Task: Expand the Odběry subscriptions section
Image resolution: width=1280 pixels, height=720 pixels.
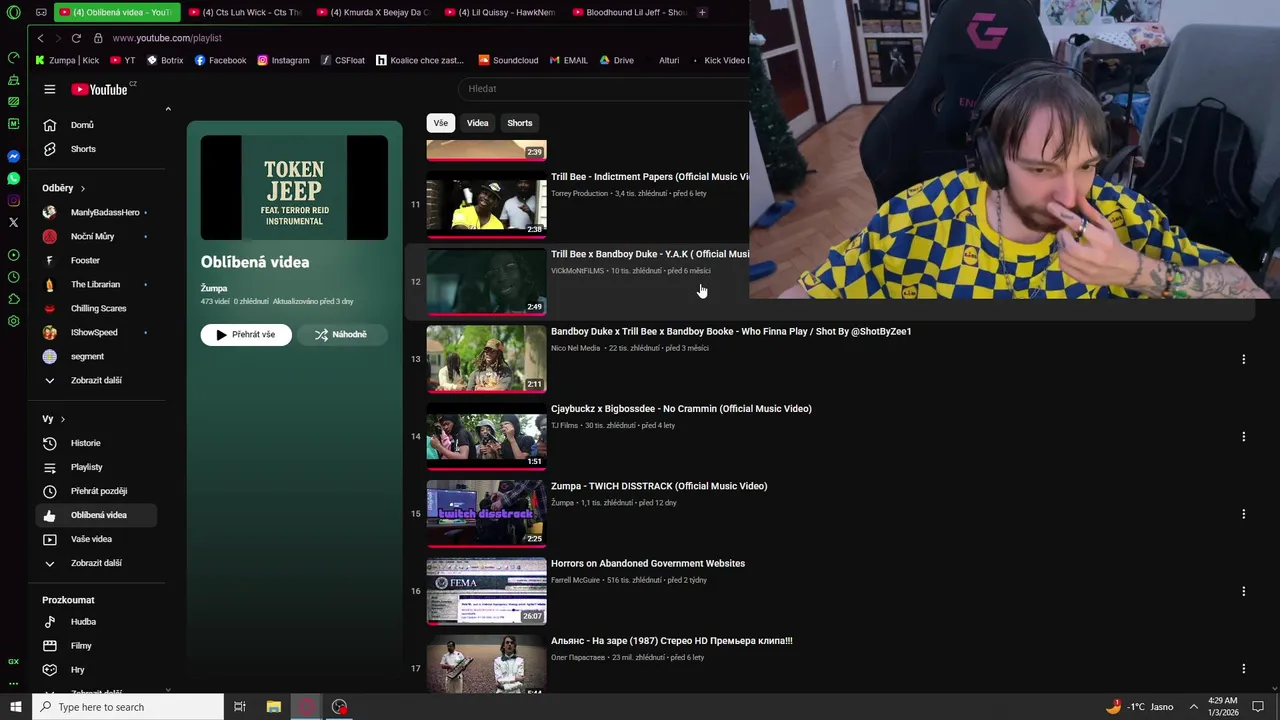Action: pyautogui.click(x=64, y=188)
